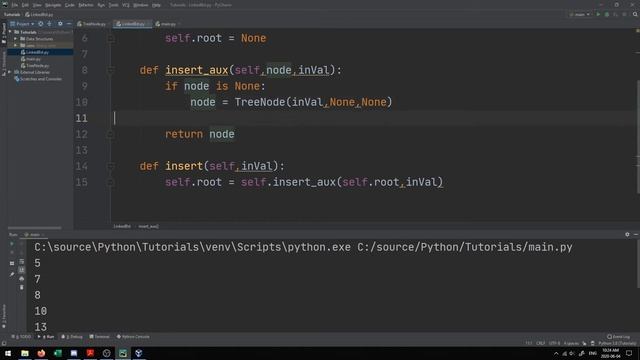640x360 pixels.
Task: Open the Windows Start menu
Action: (x=8, y=353)
